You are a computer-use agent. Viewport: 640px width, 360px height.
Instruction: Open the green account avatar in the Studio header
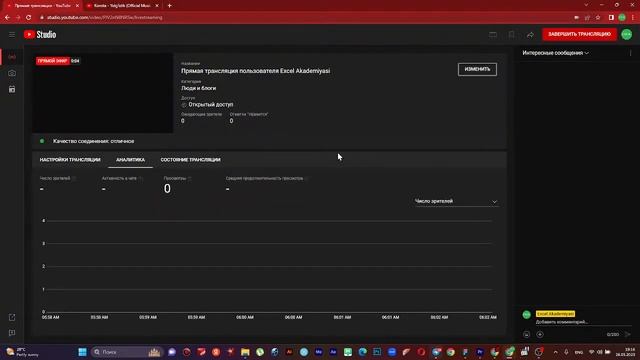(x=627, y=34)
